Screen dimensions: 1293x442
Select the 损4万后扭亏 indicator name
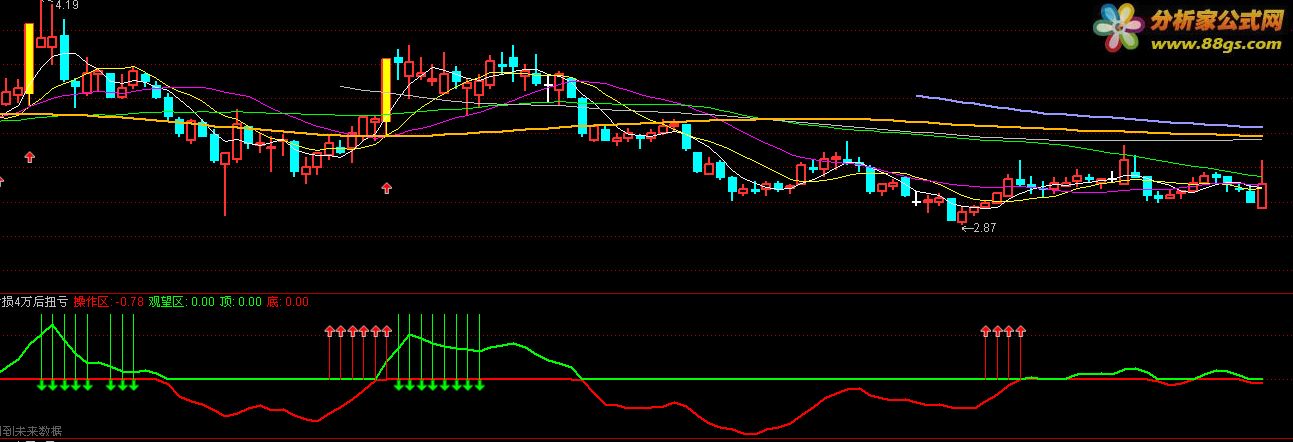[x=35, y=301]
